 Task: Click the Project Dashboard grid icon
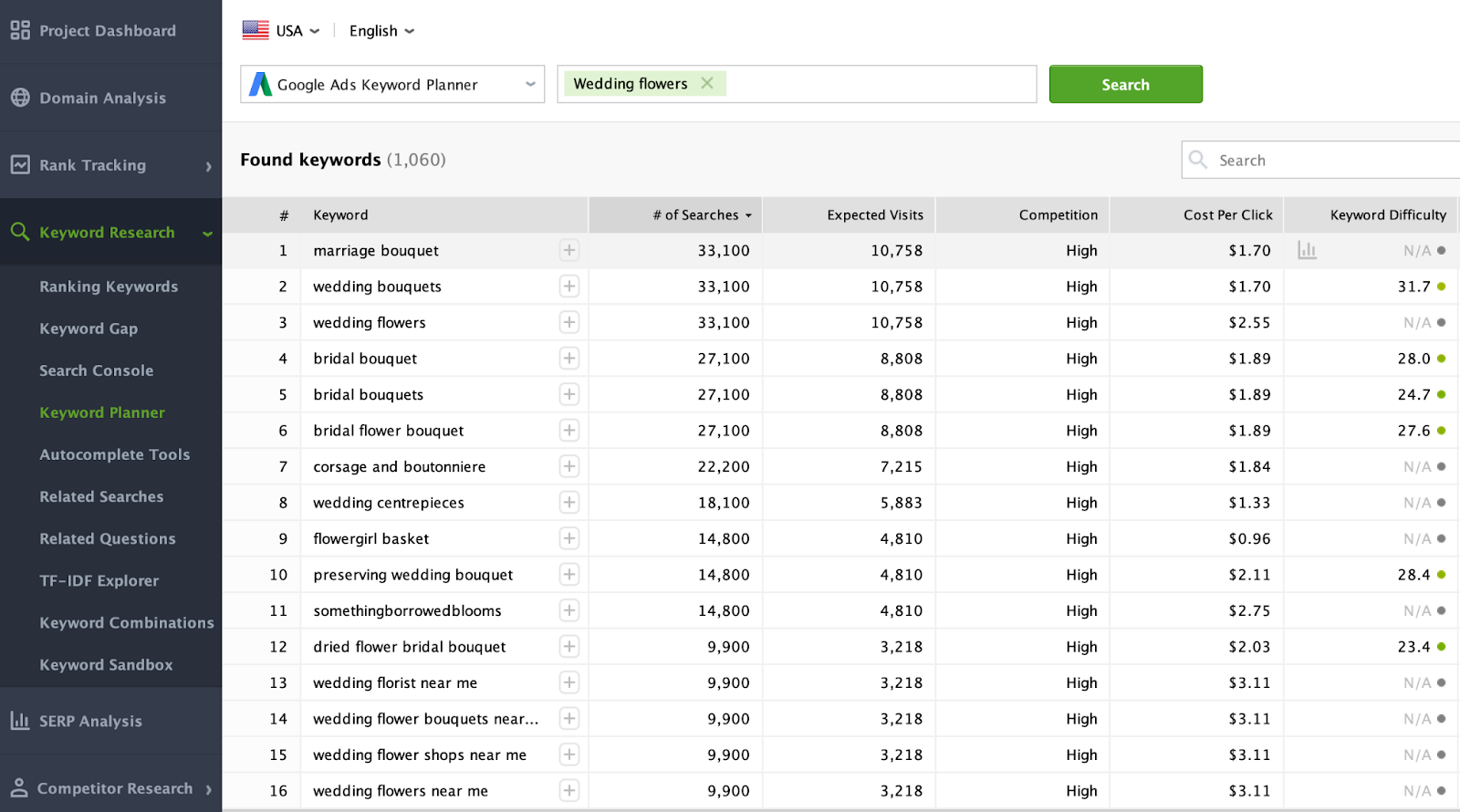(x=20, y=30)
